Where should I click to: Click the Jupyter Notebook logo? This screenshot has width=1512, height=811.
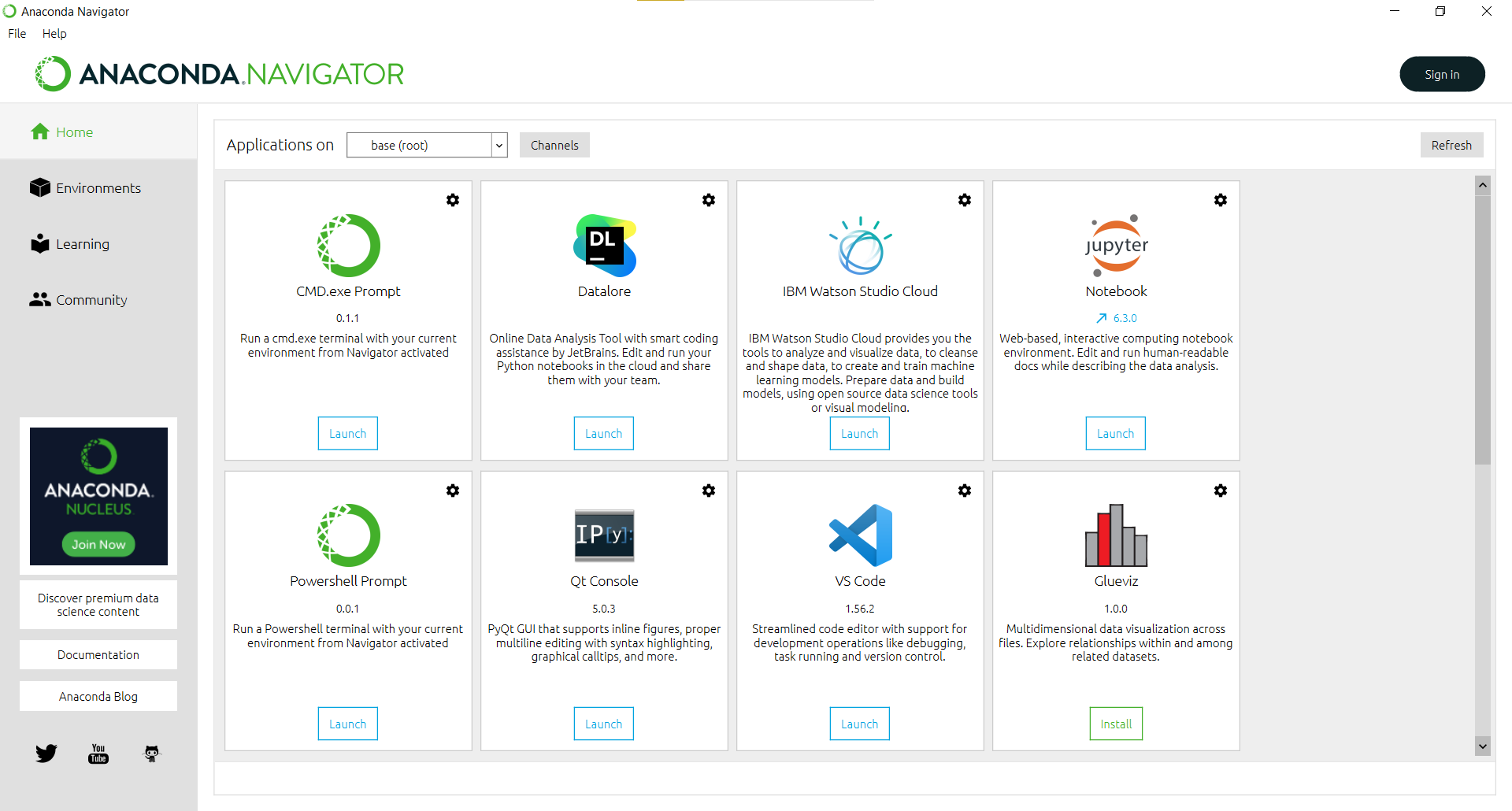click(x=1116, y=245)
